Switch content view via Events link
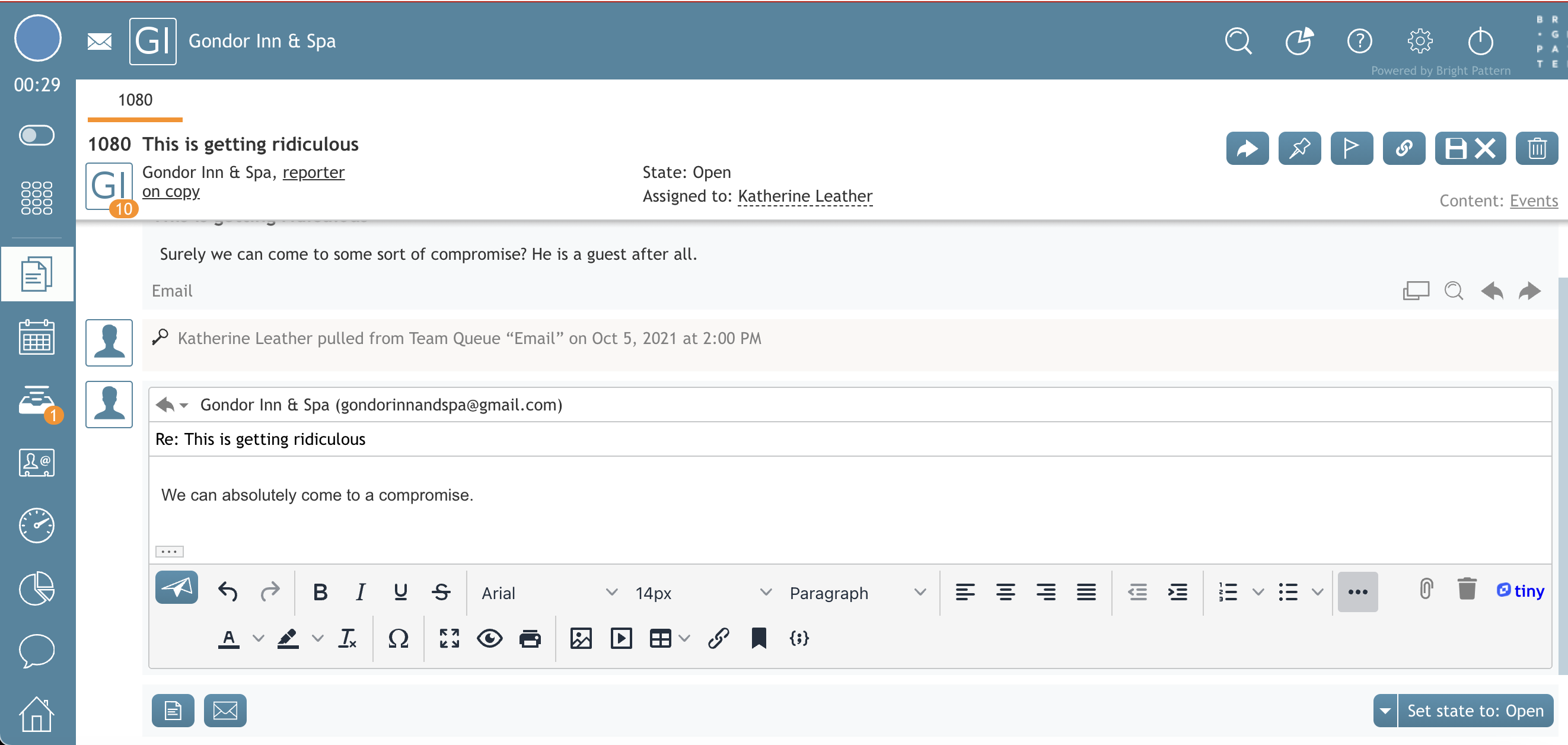 (x=1533, y=201)
